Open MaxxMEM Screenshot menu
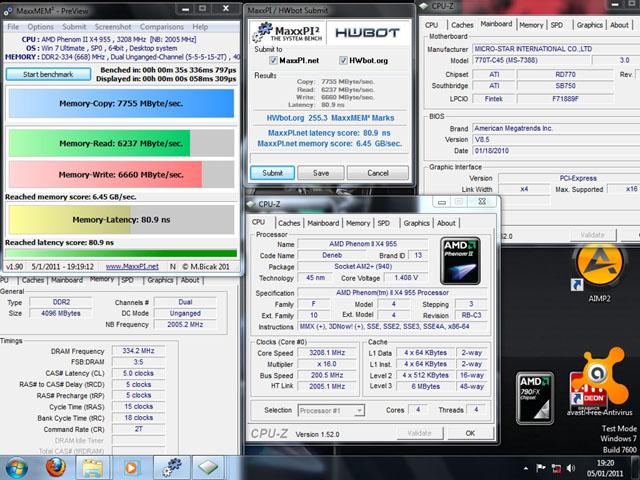This screenshot has height=480, width=640. tap(113, 27)
